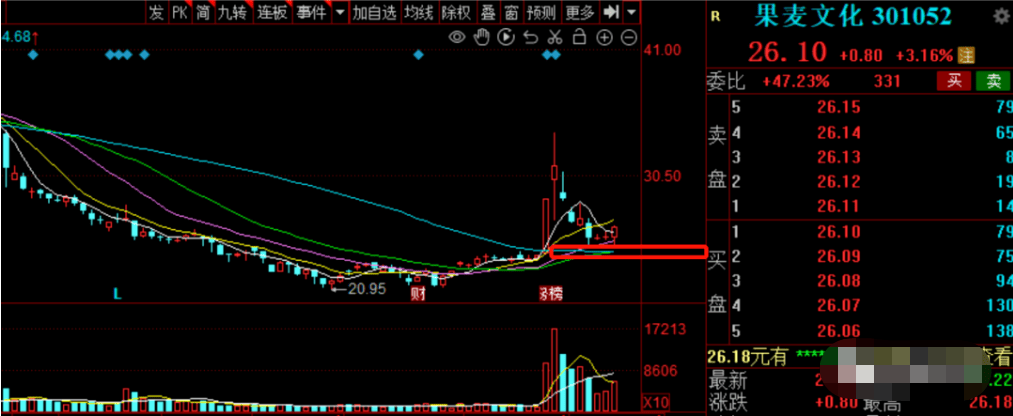The width and height of the screenshot is (1013, 416).
Task: Click buy level 2 price 26.09
Action: (838, 256)
